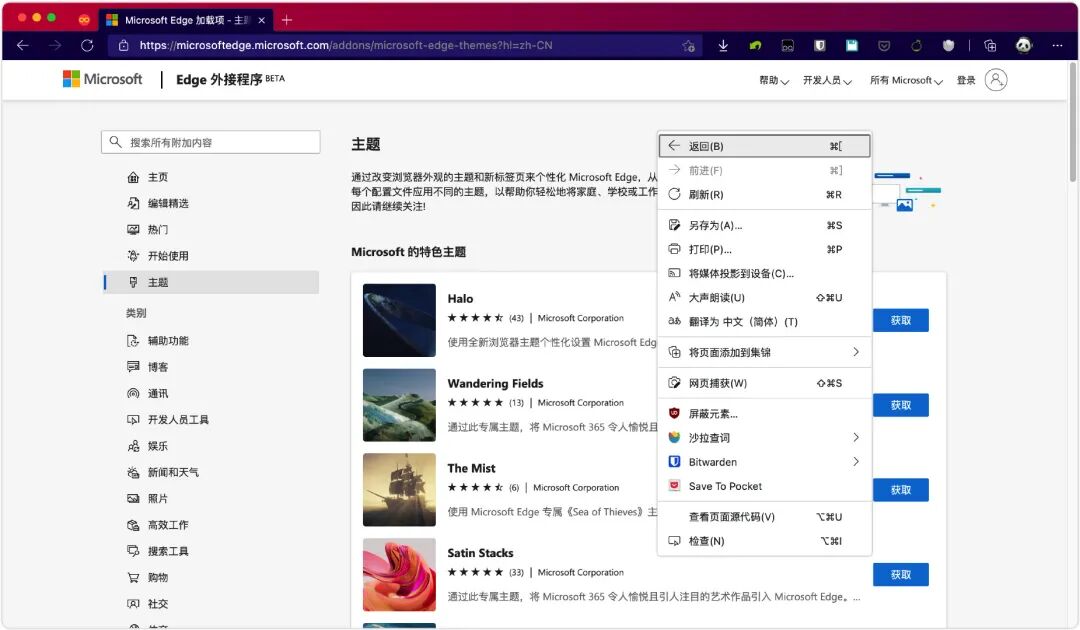The width and height of the screenshot is (1080, 630).
Task: Click the floppy disk save extension icon
Action: click(852, 45)
